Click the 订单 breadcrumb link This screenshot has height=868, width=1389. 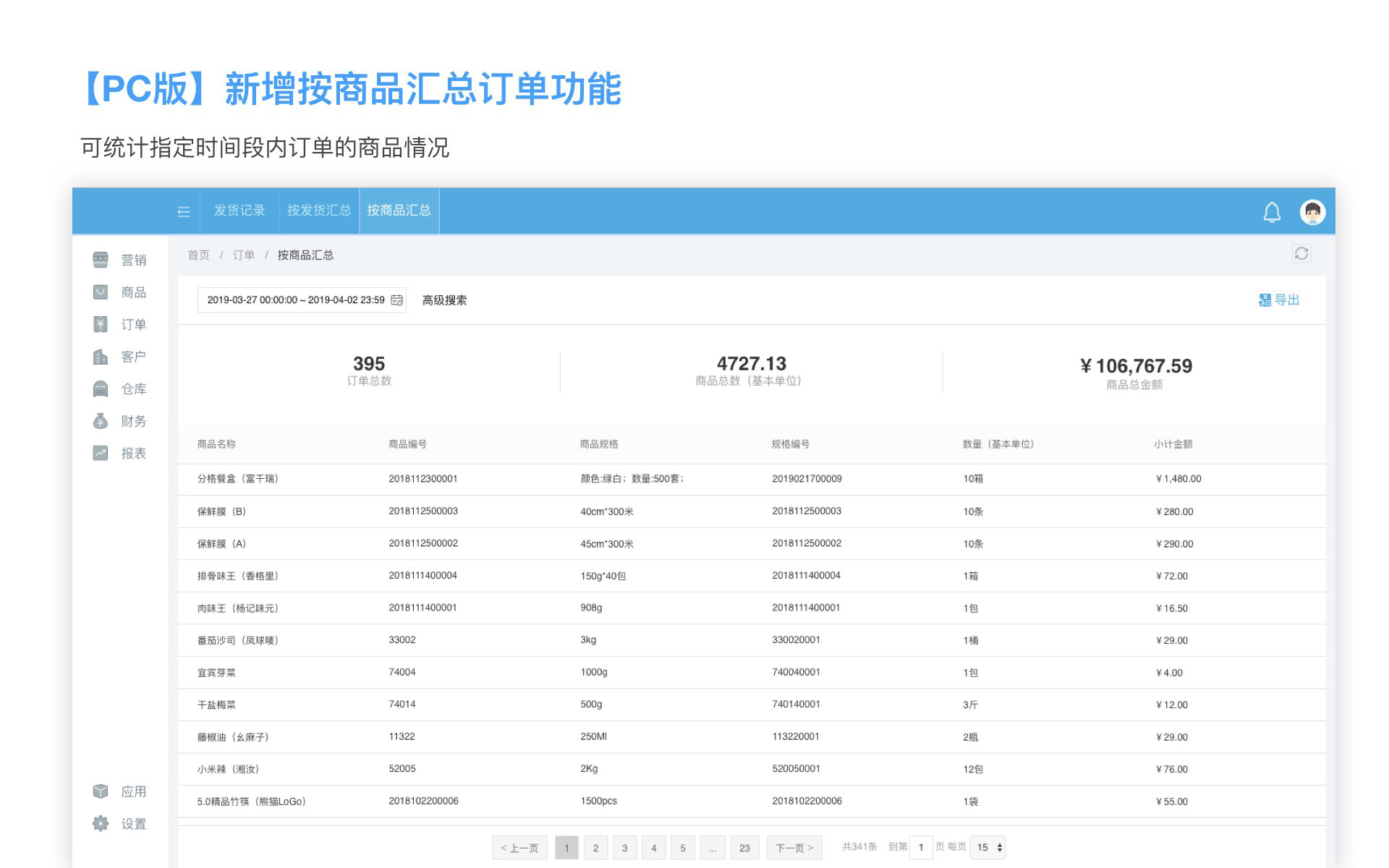coord(243,255)
